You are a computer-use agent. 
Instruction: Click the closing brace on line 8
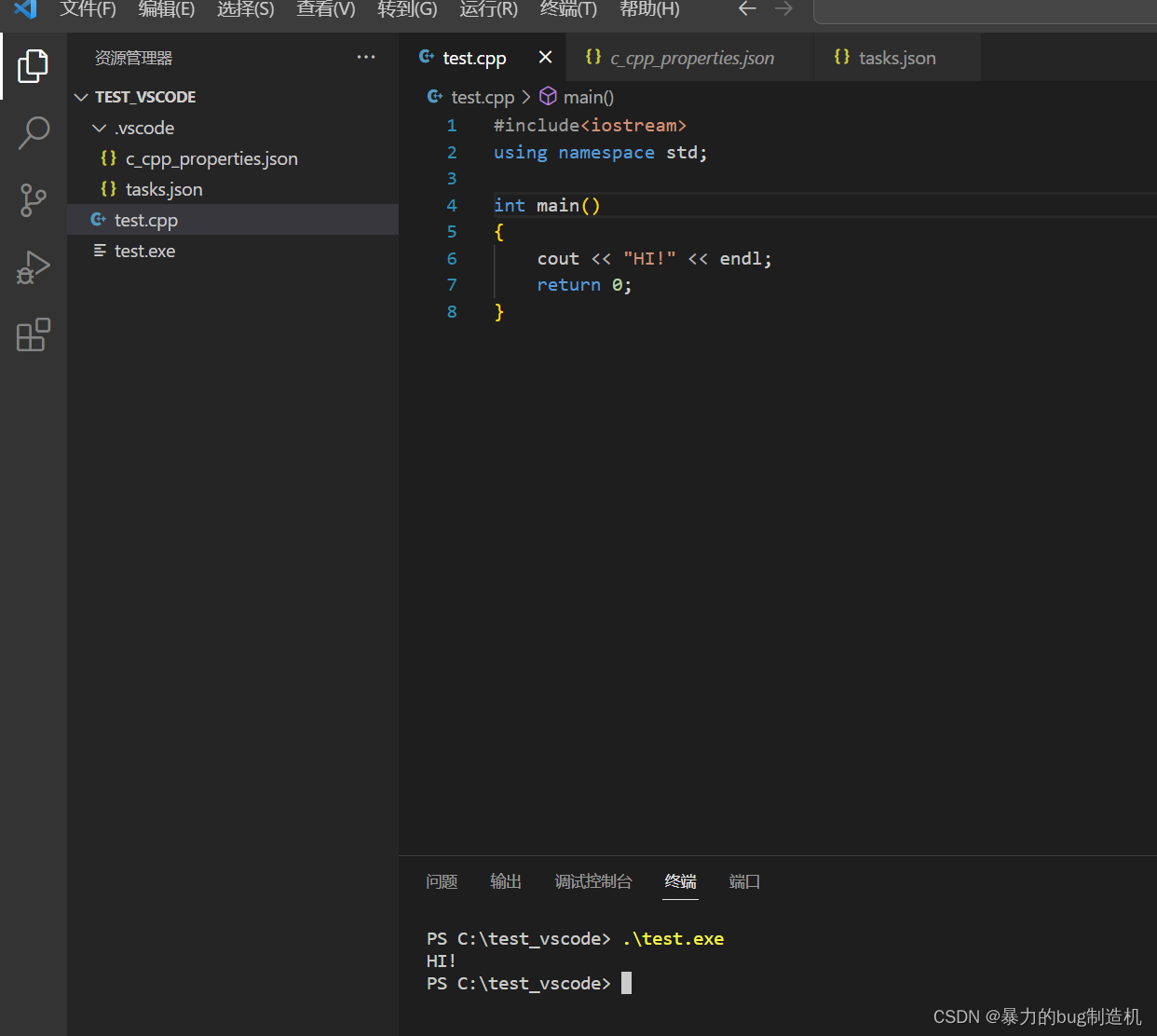click(499, 311)
